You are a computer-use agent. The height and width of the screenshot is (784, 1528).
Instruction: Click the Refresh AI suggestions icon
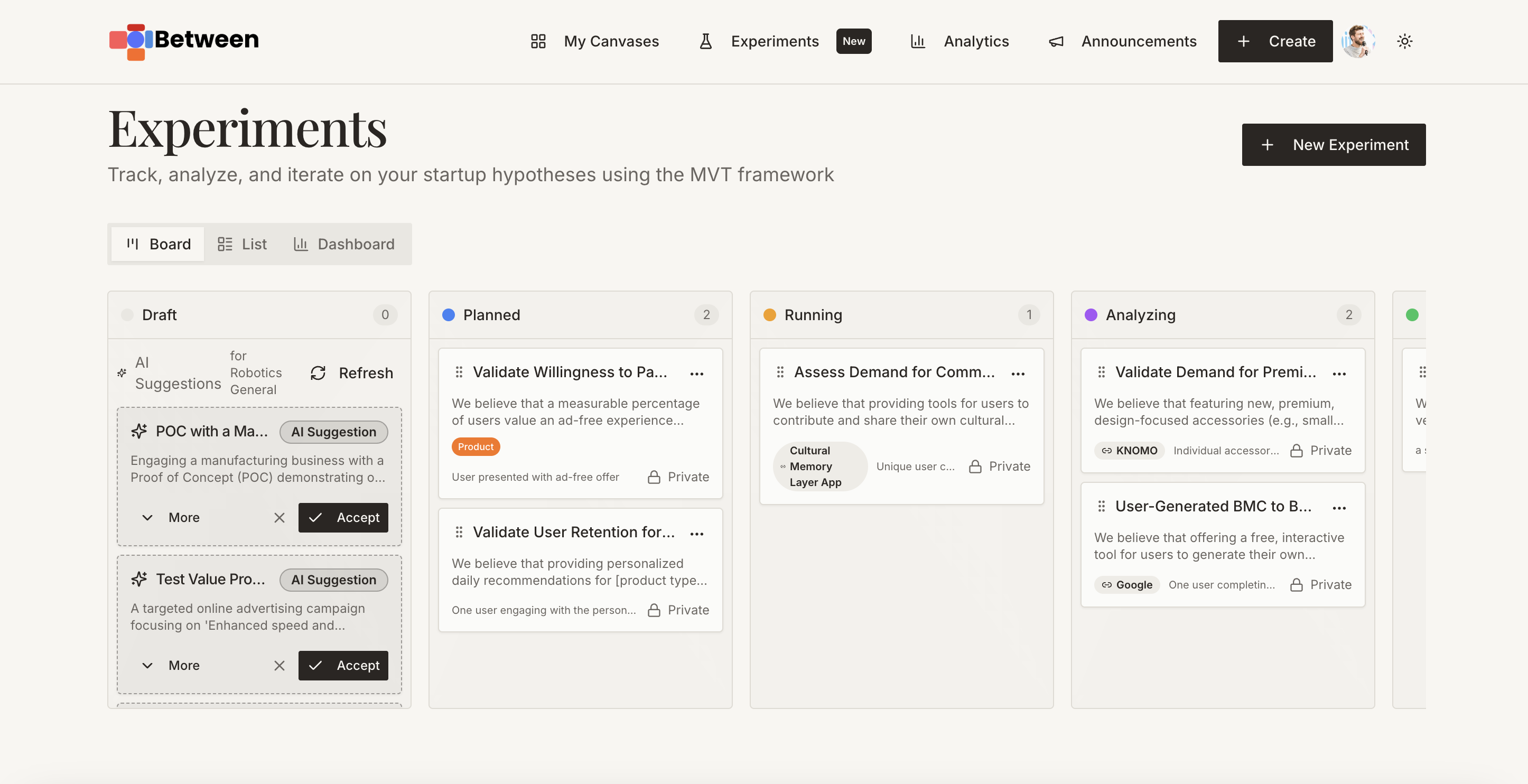(x=319, y=373)
